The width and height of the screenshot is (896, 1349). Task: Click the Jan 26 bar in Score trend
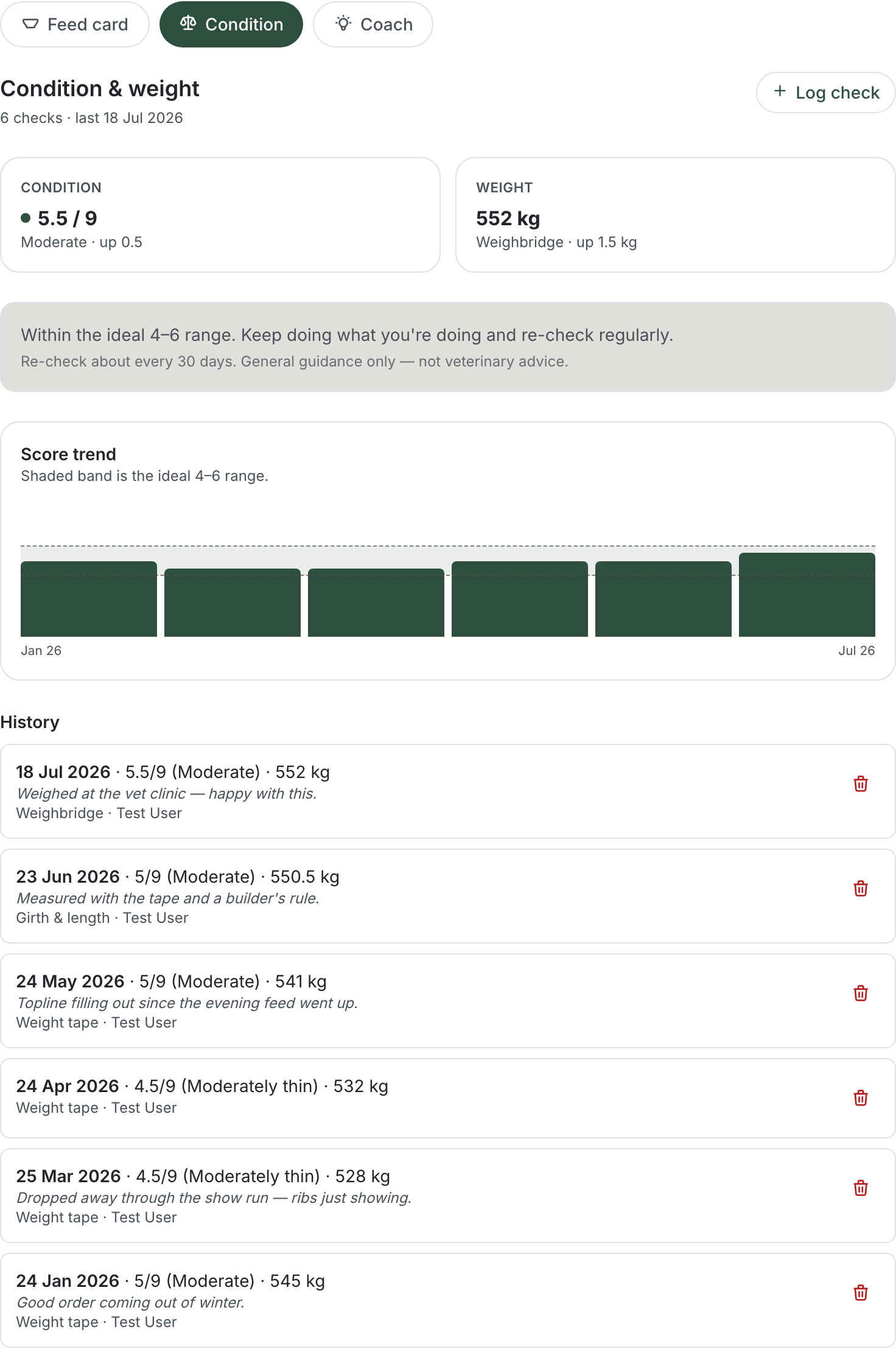pyautogui.click(x=89, y=599)
